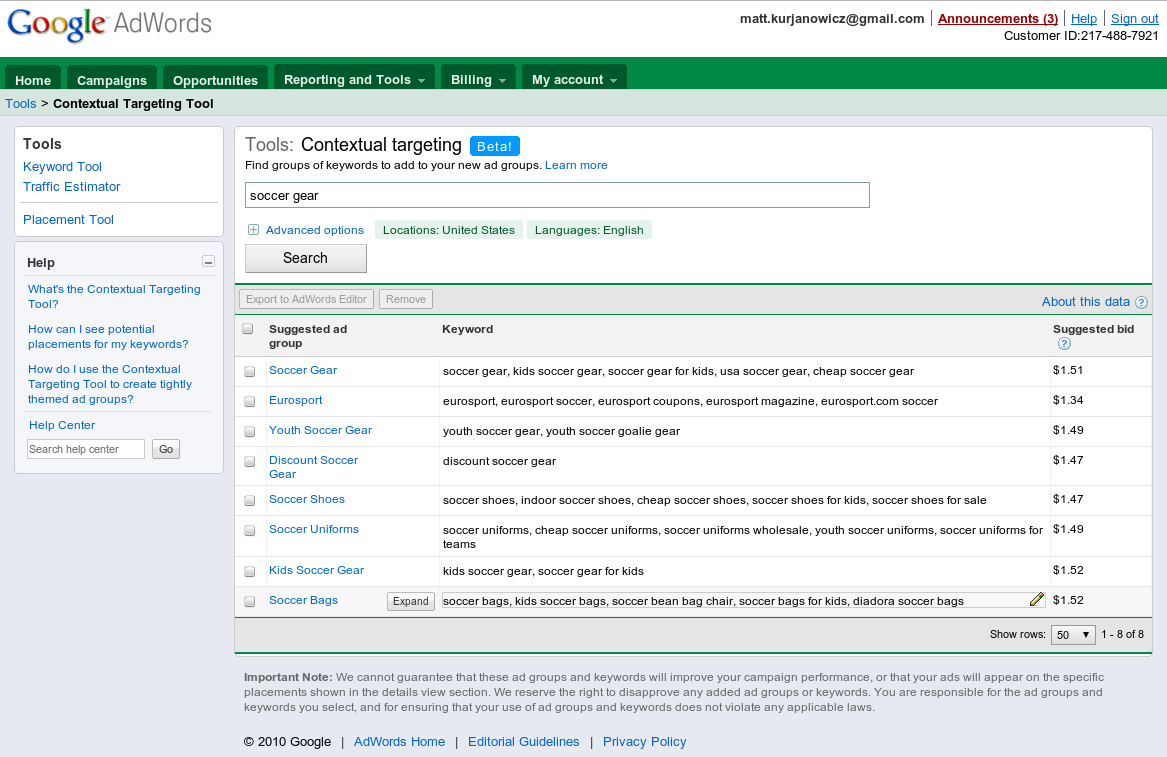Click the Suggested bid help icon

1064,344
